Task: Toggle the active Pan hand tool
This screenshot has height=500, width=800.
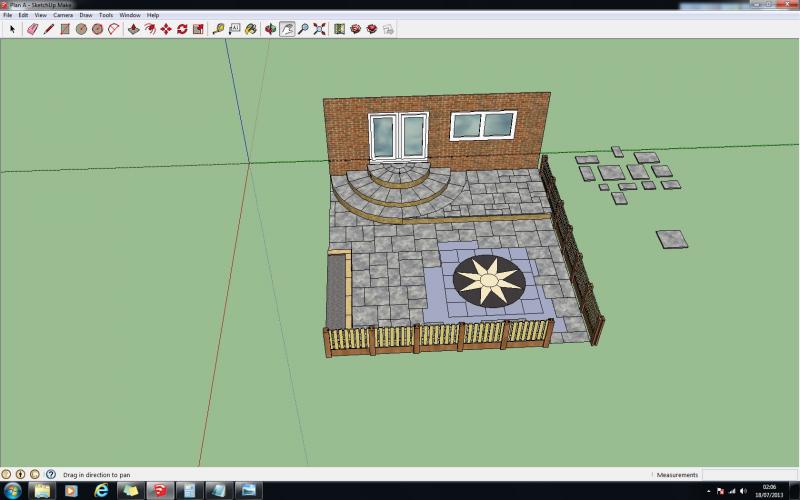Action: click(287, 29)
